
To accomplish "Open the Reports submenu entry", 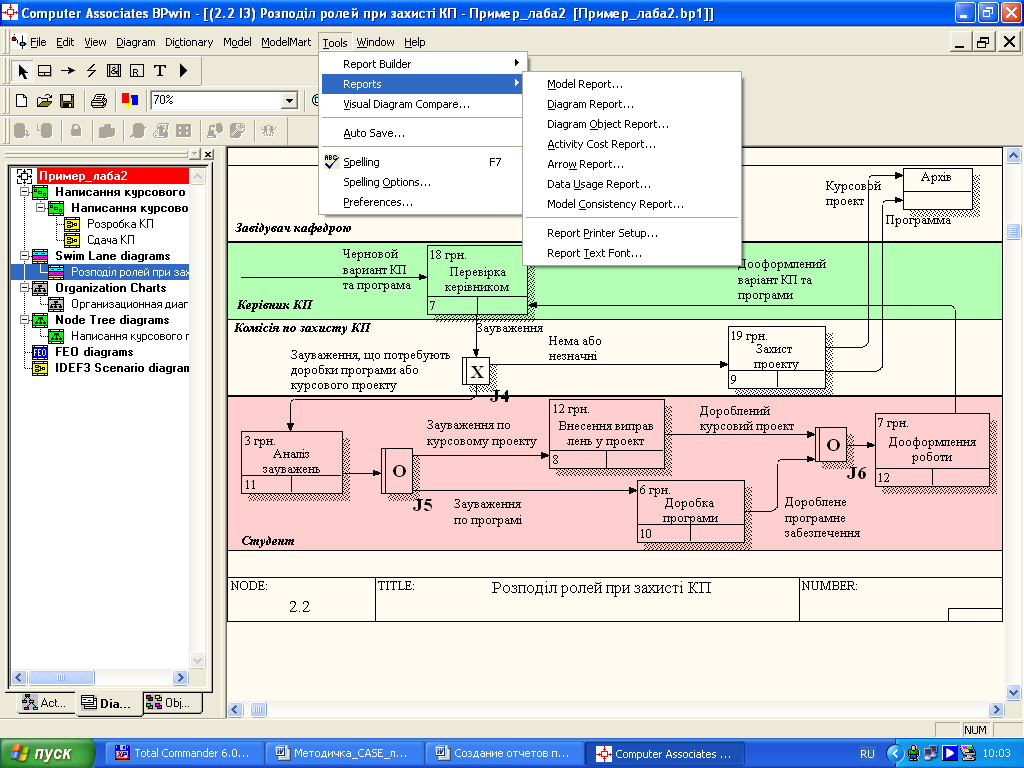I will tap(421, 84).
